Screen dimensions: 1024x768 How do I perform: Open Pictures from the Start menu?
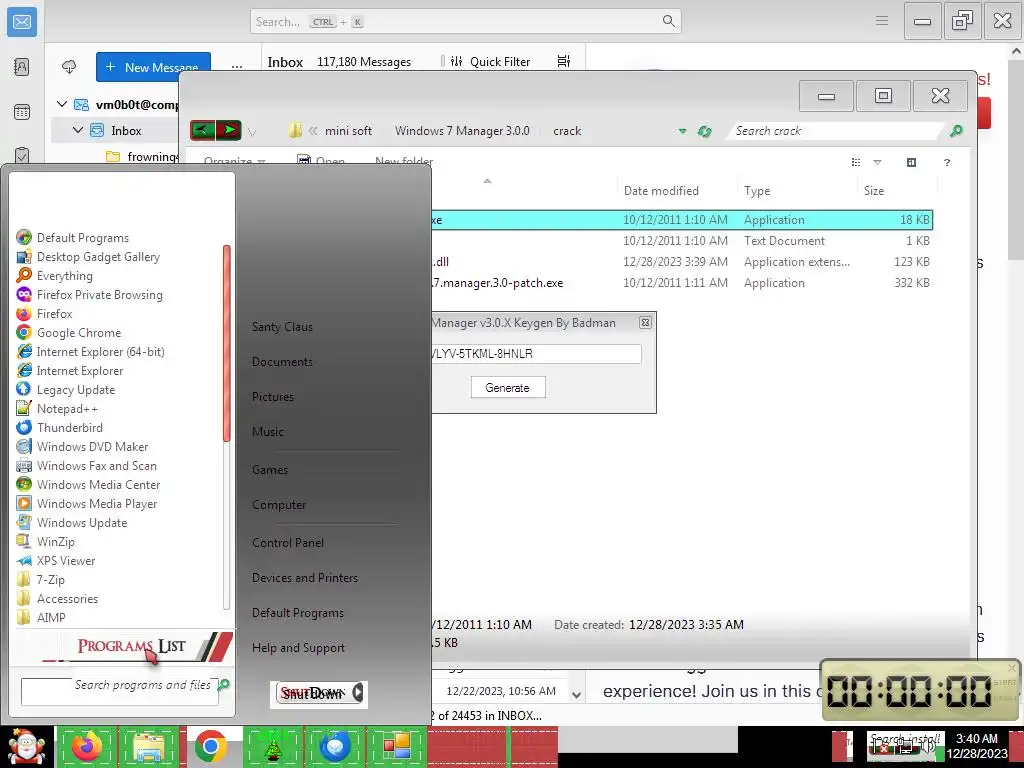pos(273,396)
